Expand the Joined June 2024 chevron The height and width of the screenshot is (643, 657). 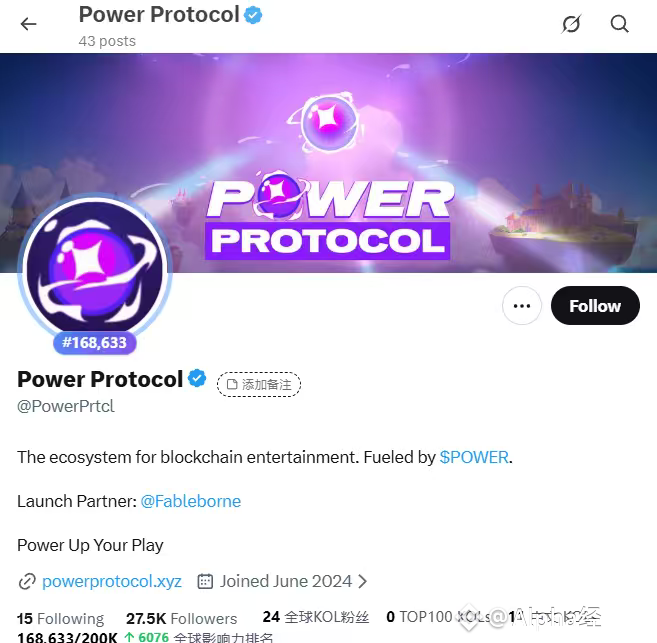pos(363,581)
